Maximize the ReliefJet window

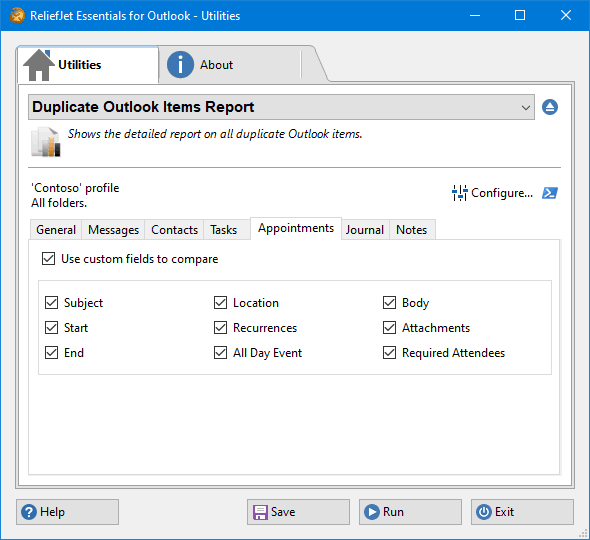(x=520, y=15)
